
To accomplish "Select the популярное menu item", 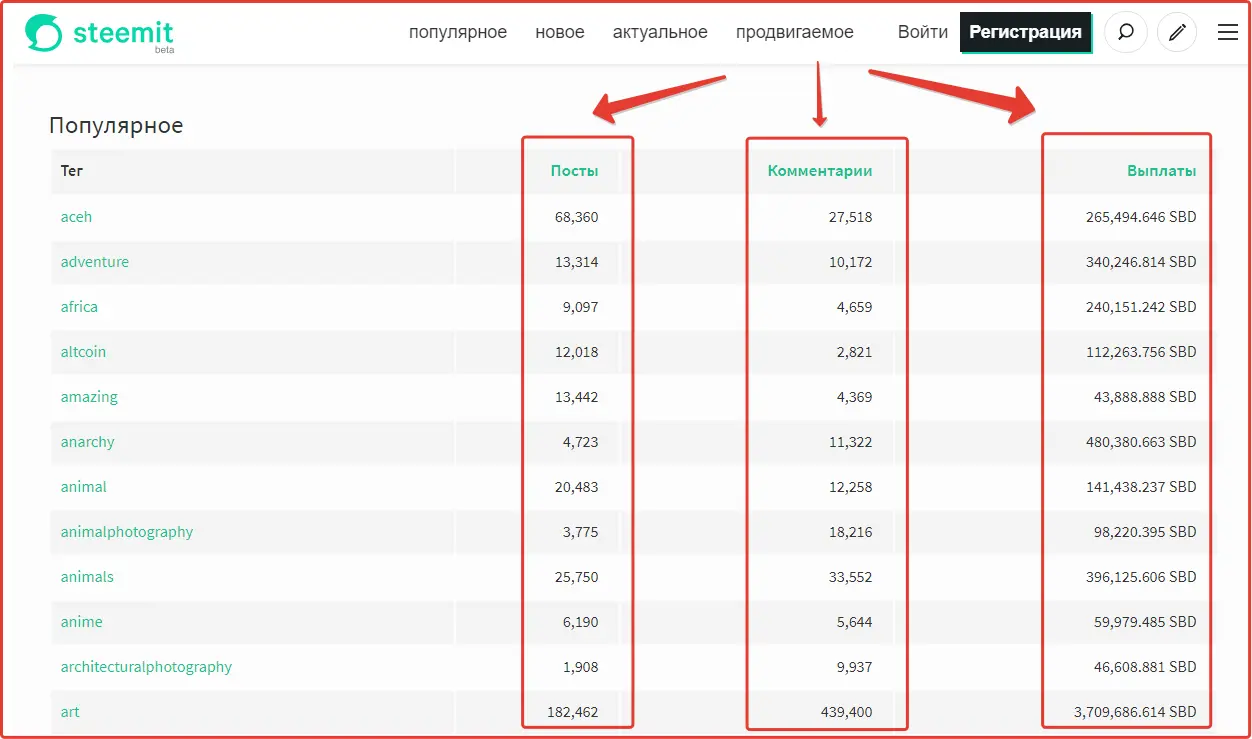I will (x=458, y=32).
